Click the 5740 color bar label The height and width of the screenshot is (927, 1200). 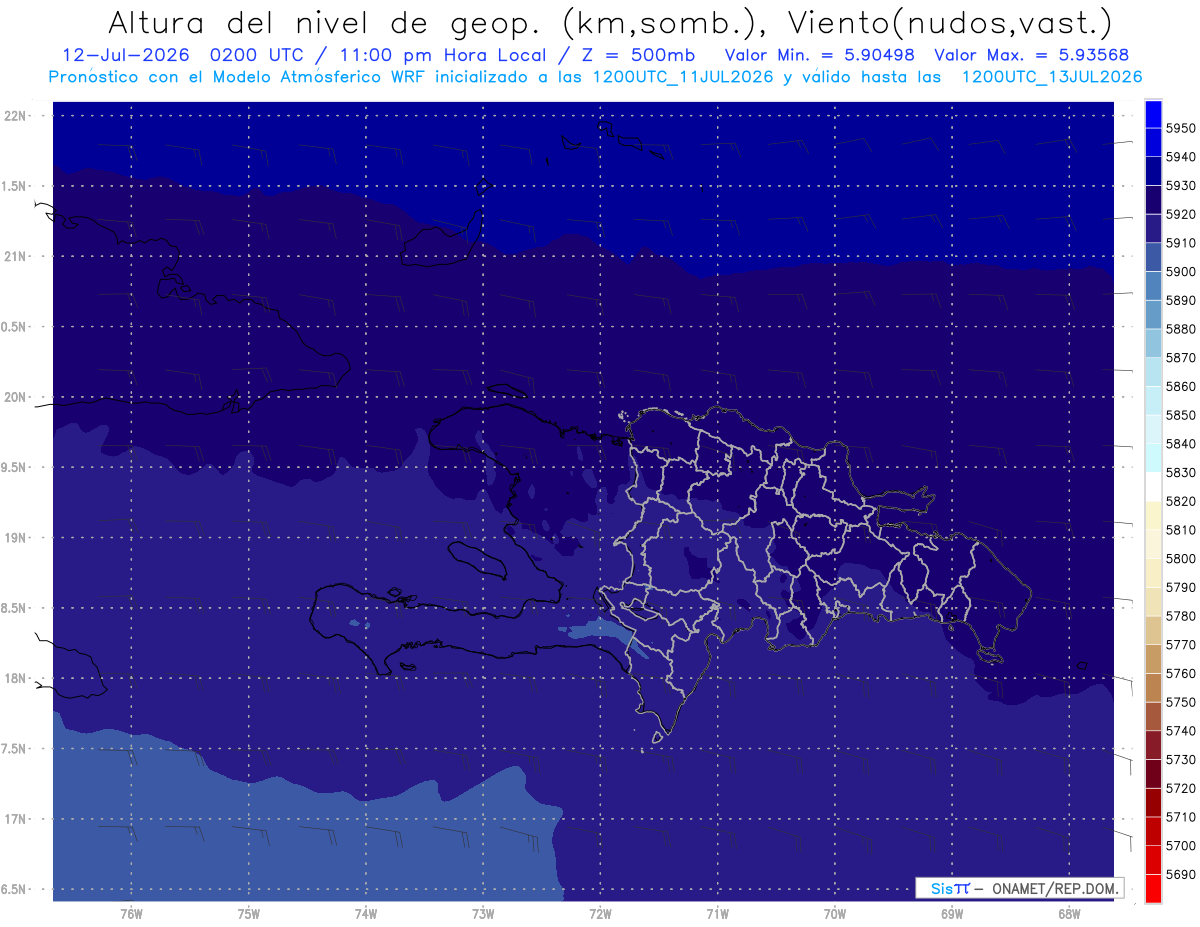click(x=1180, y=731)
